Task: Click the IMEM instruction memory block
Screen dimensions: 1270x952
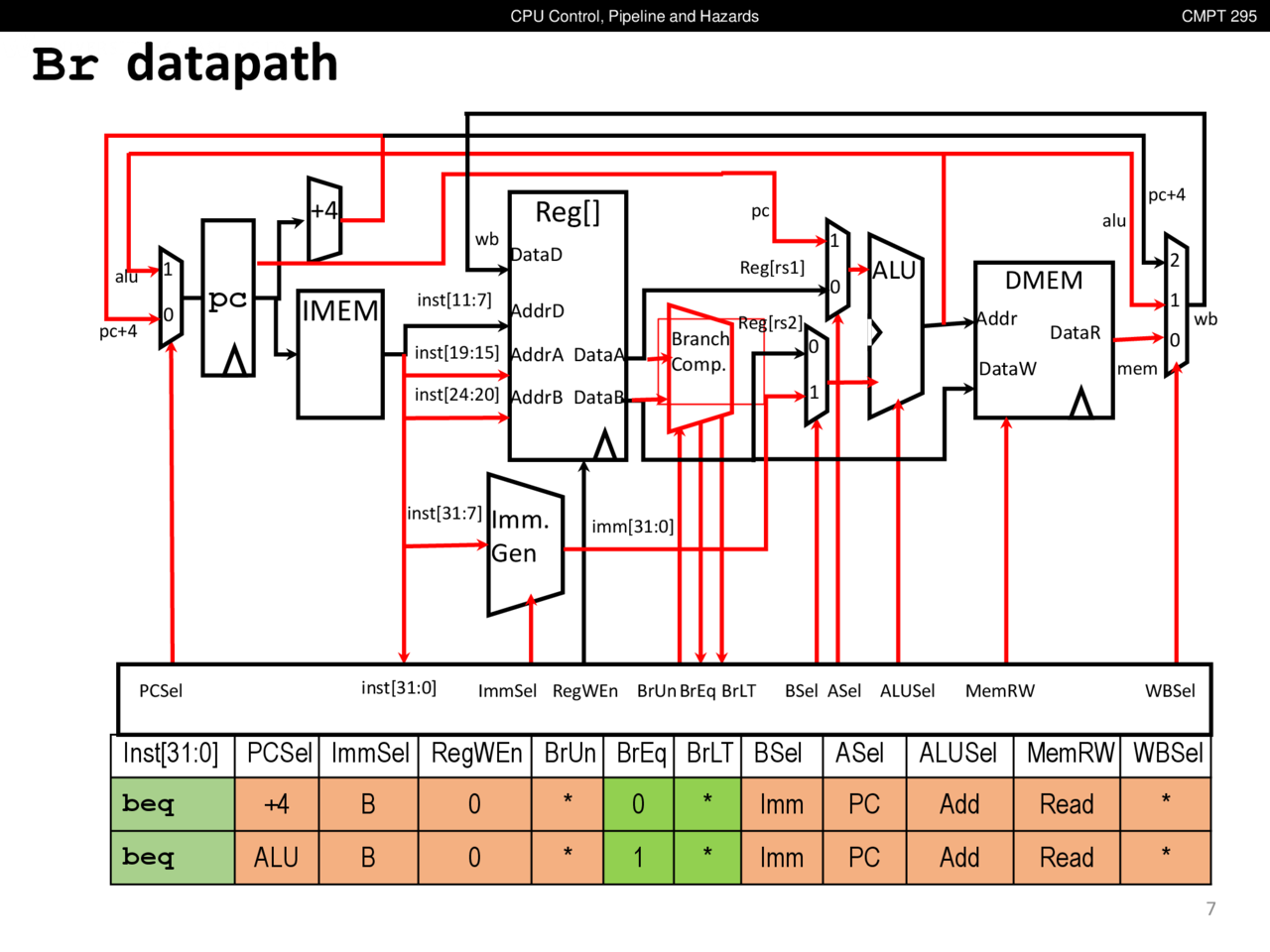Action: 340,354
